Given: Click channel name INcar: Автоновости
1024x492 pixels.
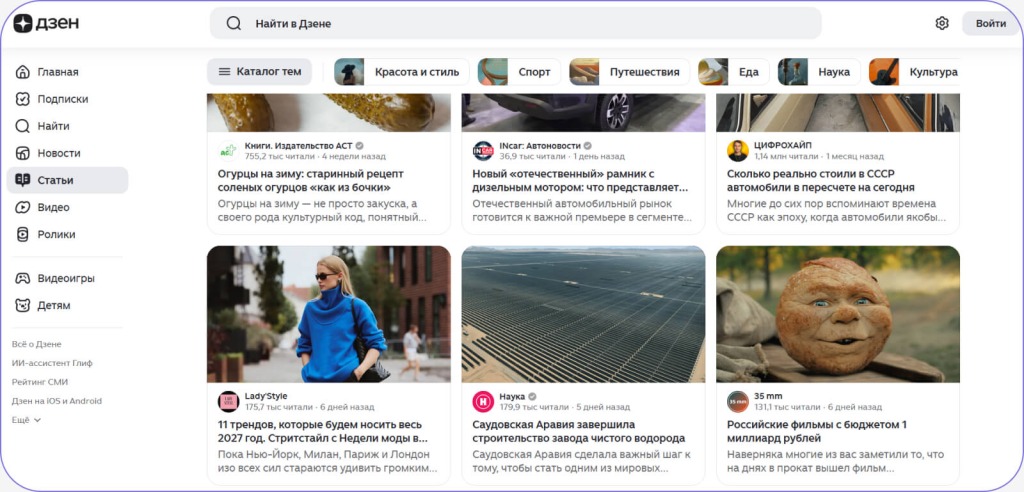Looking at the screenshot, I should point(540,145).
